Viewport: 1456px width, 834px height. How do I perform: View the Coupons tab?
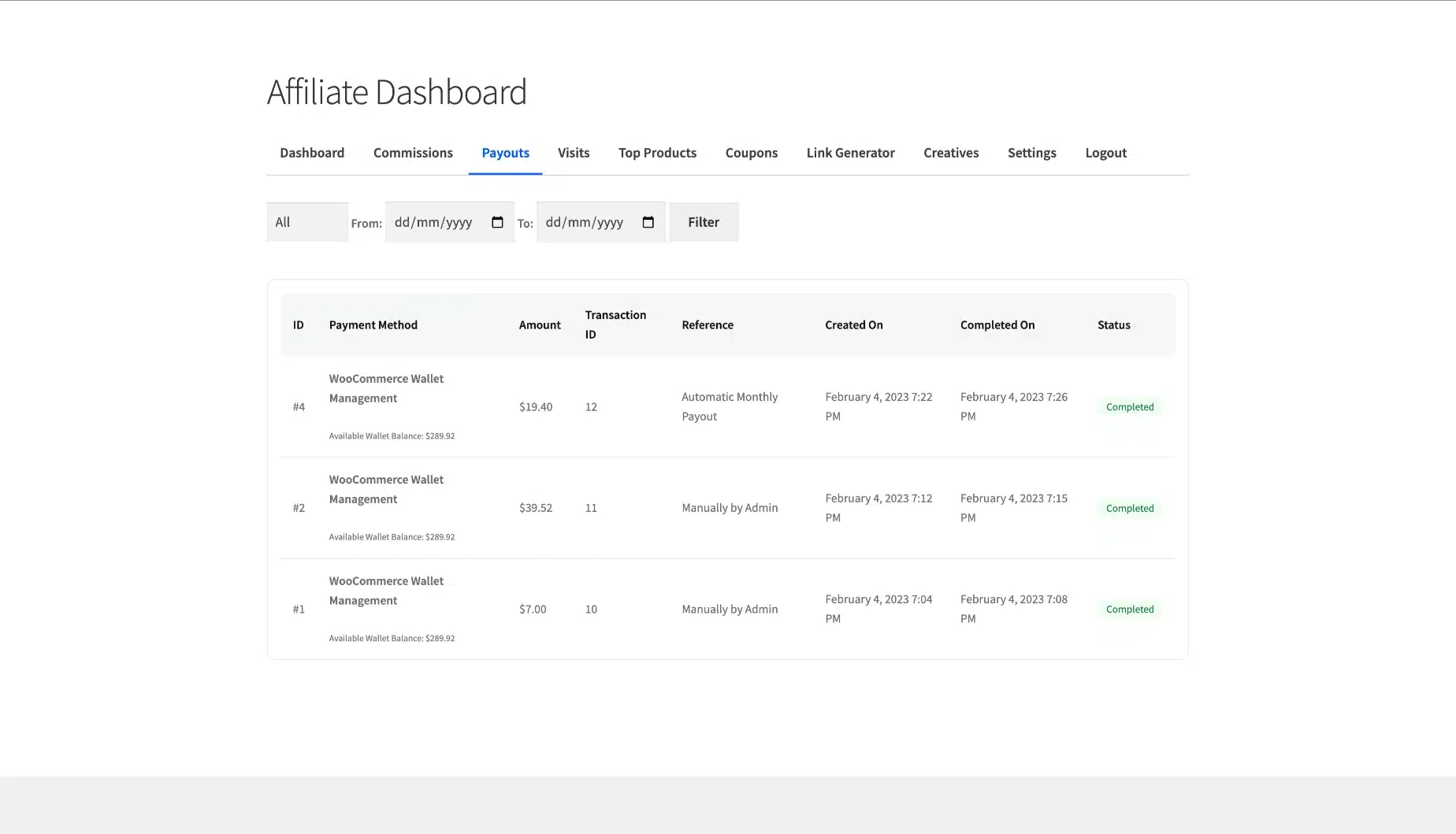coord(751,153)
